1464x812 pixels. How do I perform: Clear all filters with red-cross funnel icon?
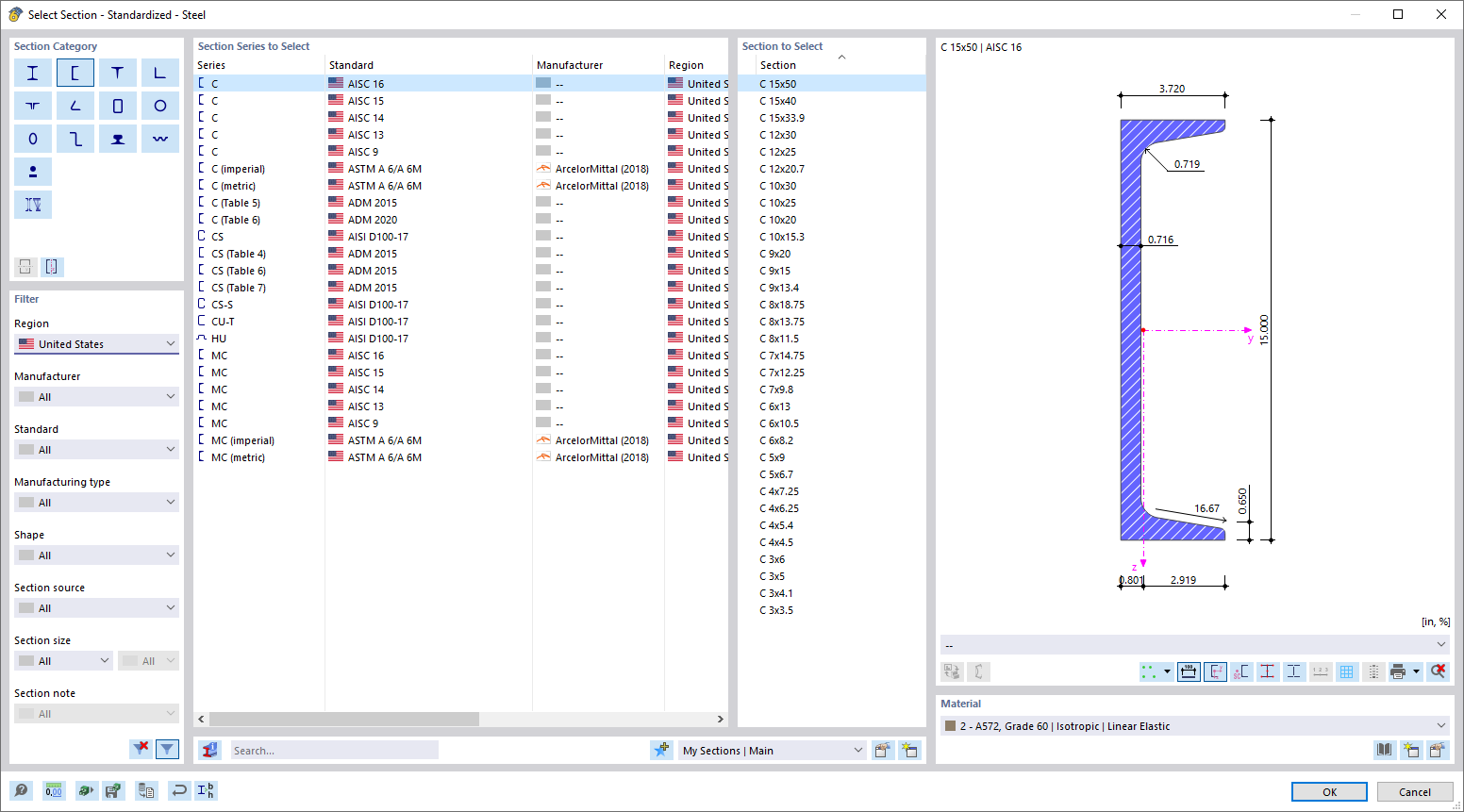tap(141, 749)
